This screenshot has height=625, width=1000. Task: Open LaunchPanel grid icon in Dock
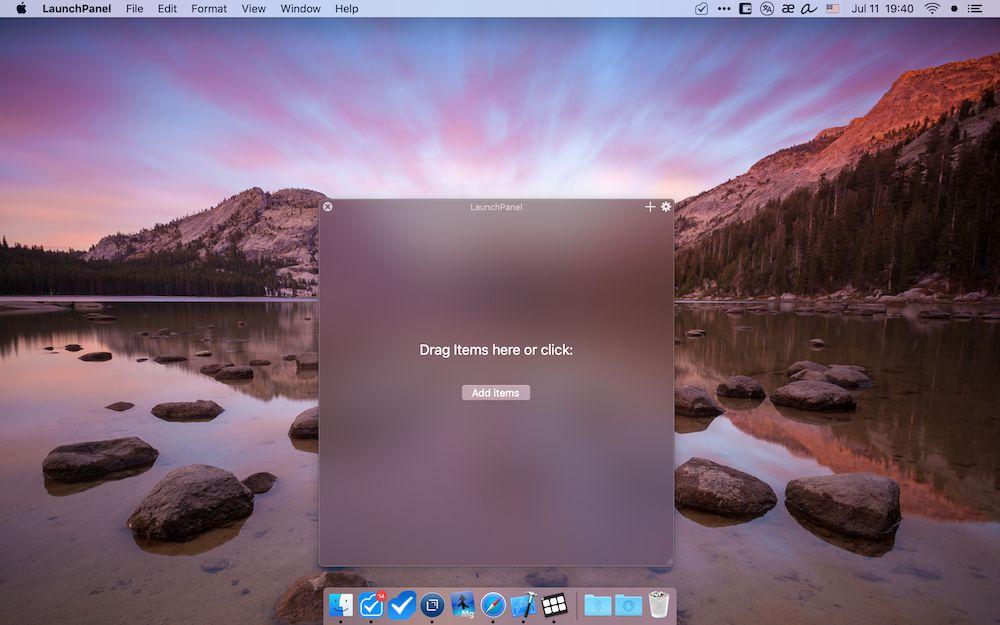coord(554,605)
